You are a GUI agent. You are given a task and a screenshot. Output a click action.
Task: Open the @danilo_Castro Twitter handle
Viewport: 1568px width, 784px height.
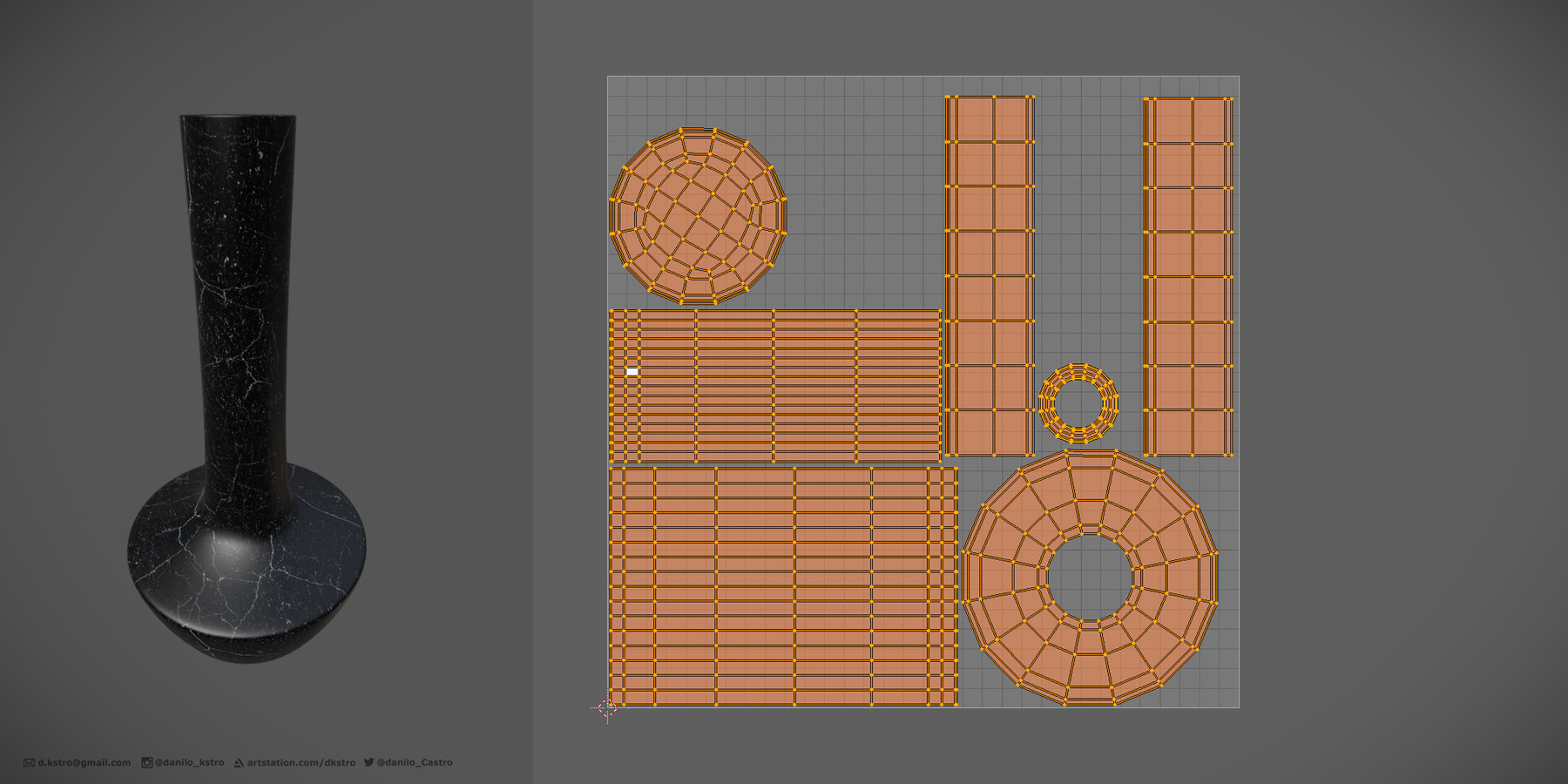click(415, 762)
